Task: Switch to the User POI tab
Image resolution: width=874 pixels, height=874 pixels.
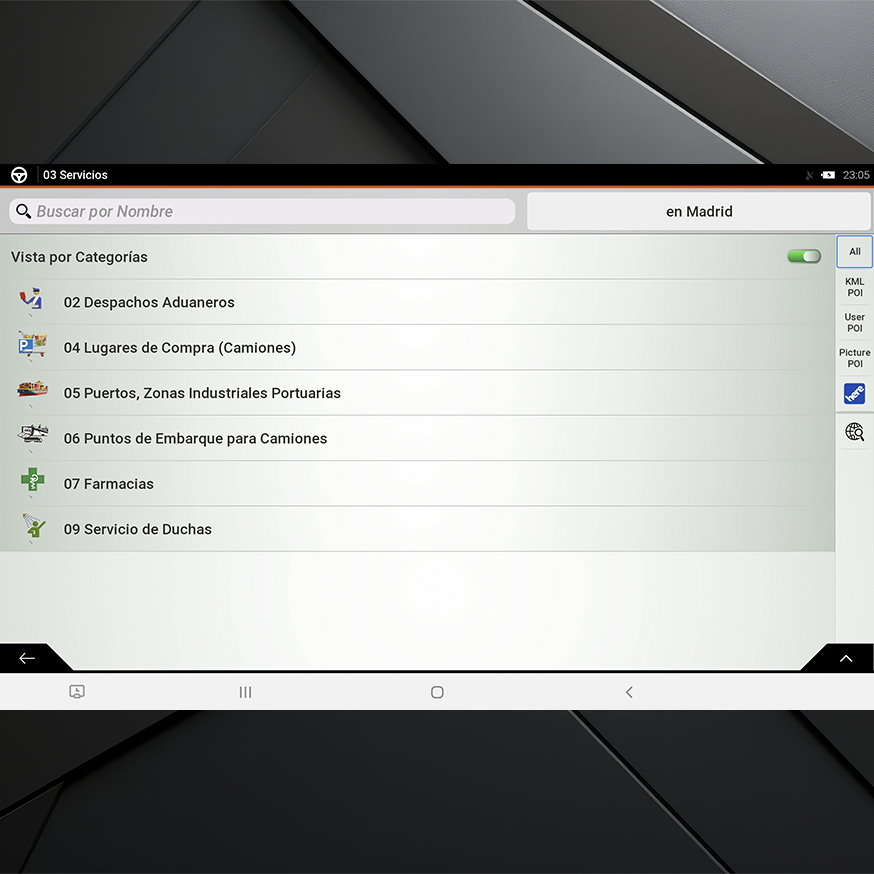Action: [x=854, y=323]
